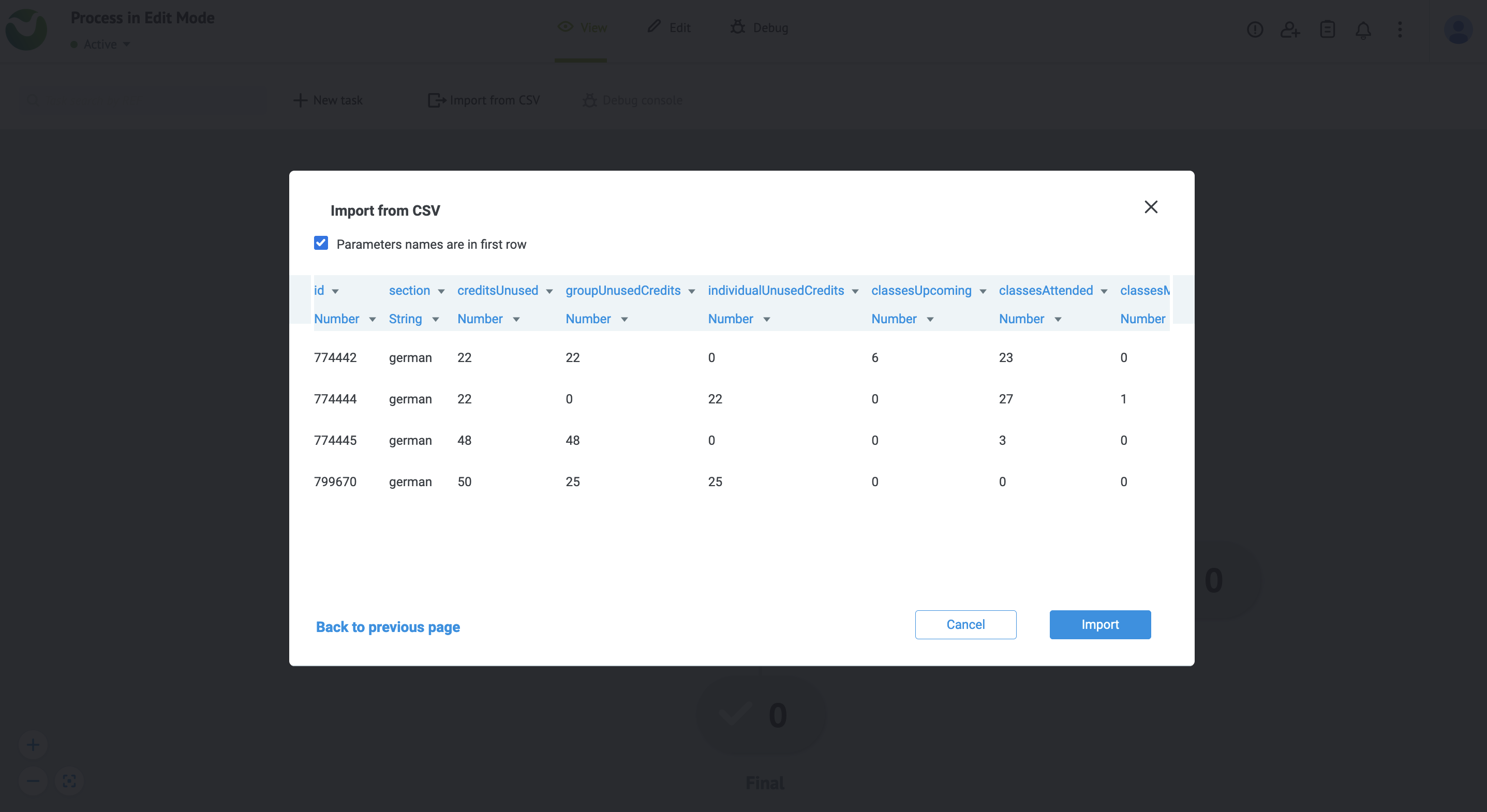Toggle the Active status indicator
This screenshot has height=812, width=1487.
73,44
